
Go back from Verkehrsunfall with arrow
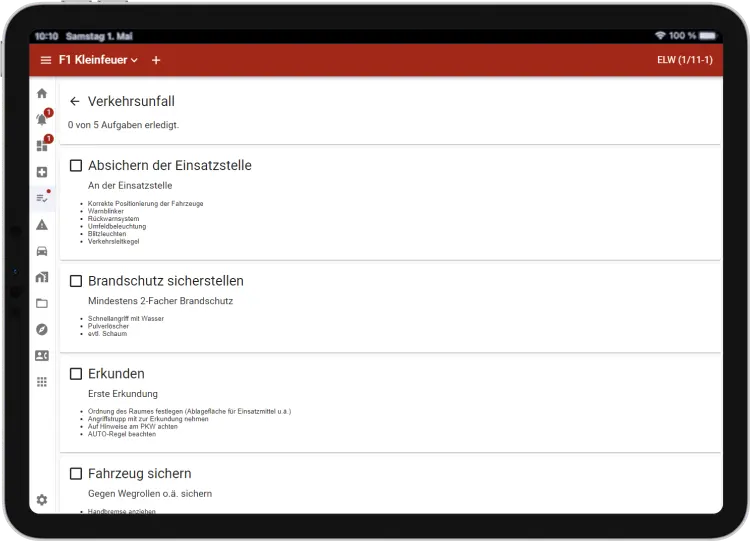[75, 101]
